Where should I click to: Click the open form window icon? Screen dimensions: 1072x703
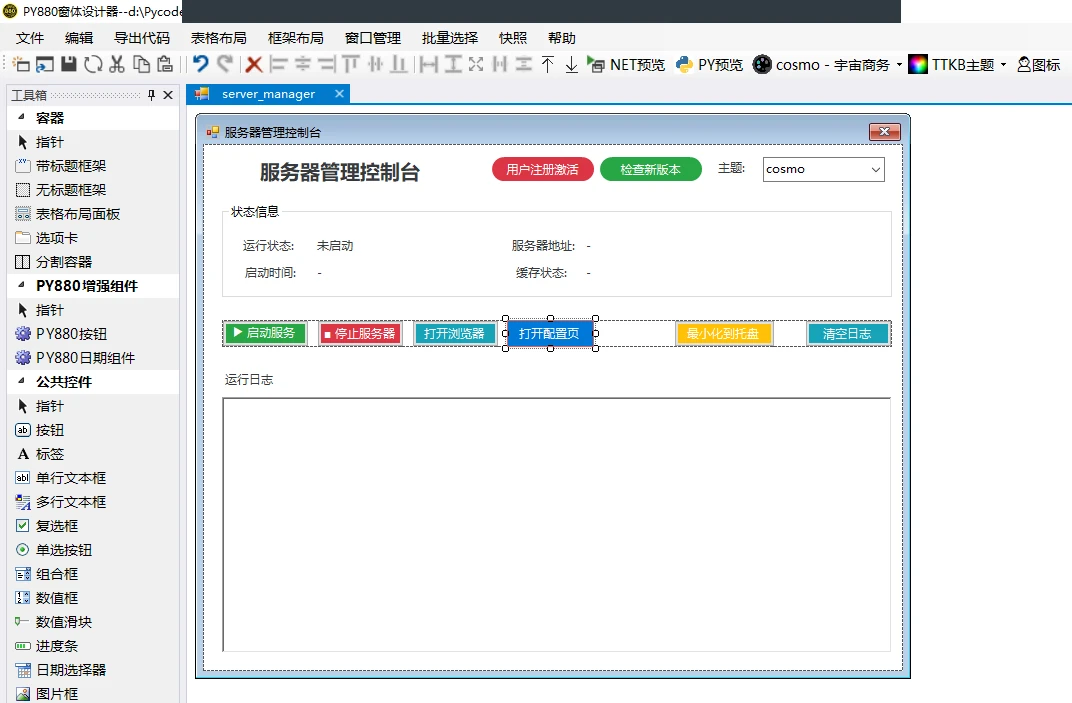point(44,64)
